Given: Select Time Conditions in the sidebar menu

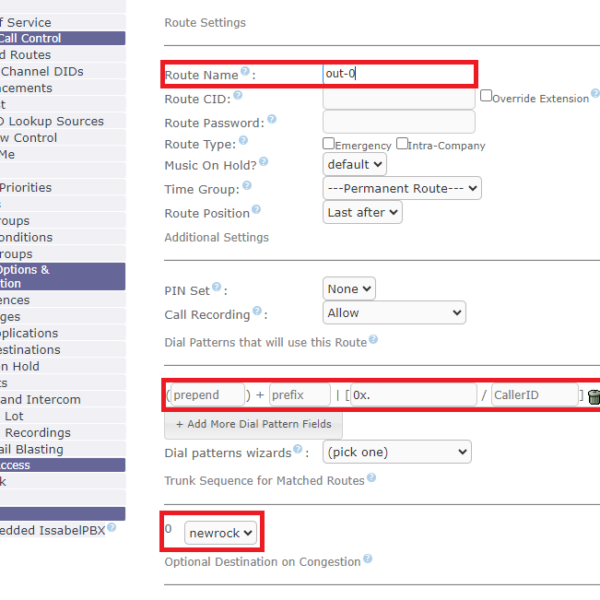Looking at the screenshot, I should [x=26, y=237].
